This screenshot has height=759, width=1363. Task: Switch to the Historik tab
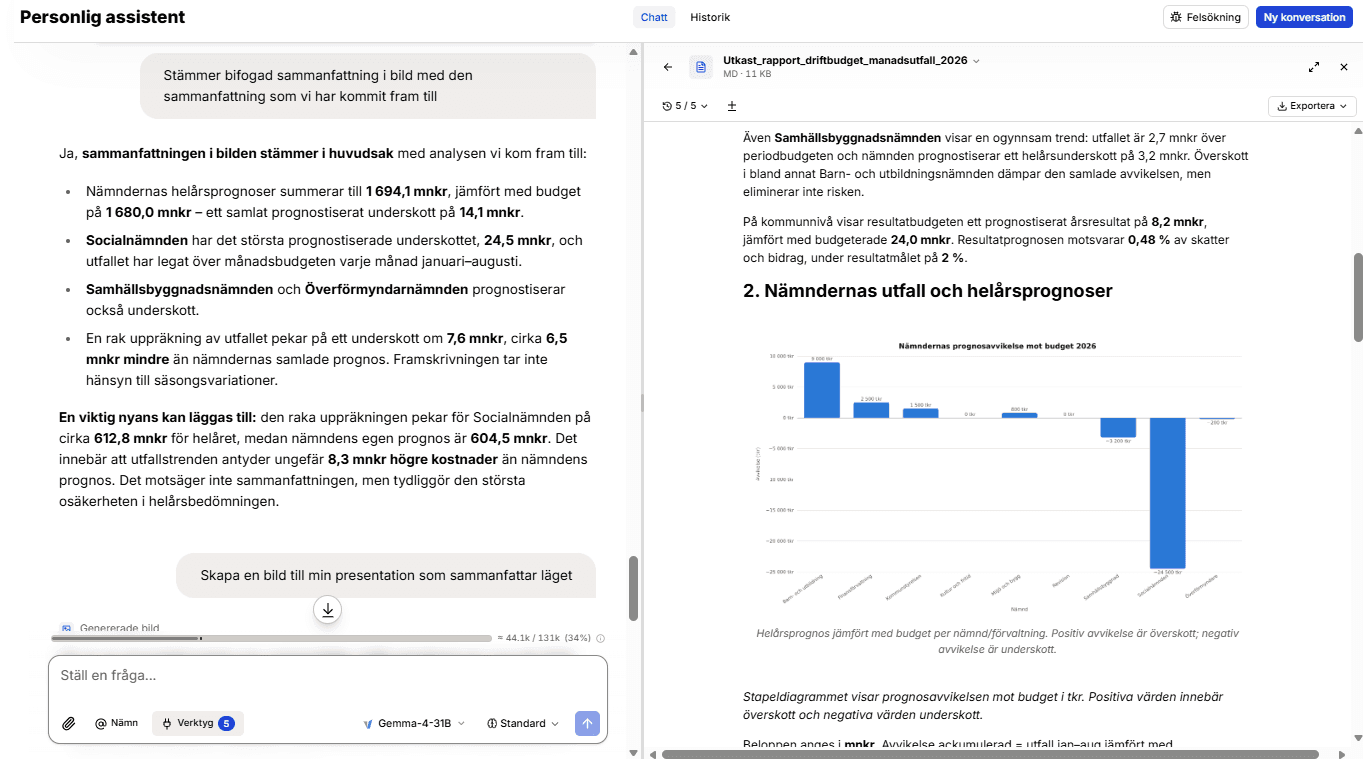tap(710, 17)
